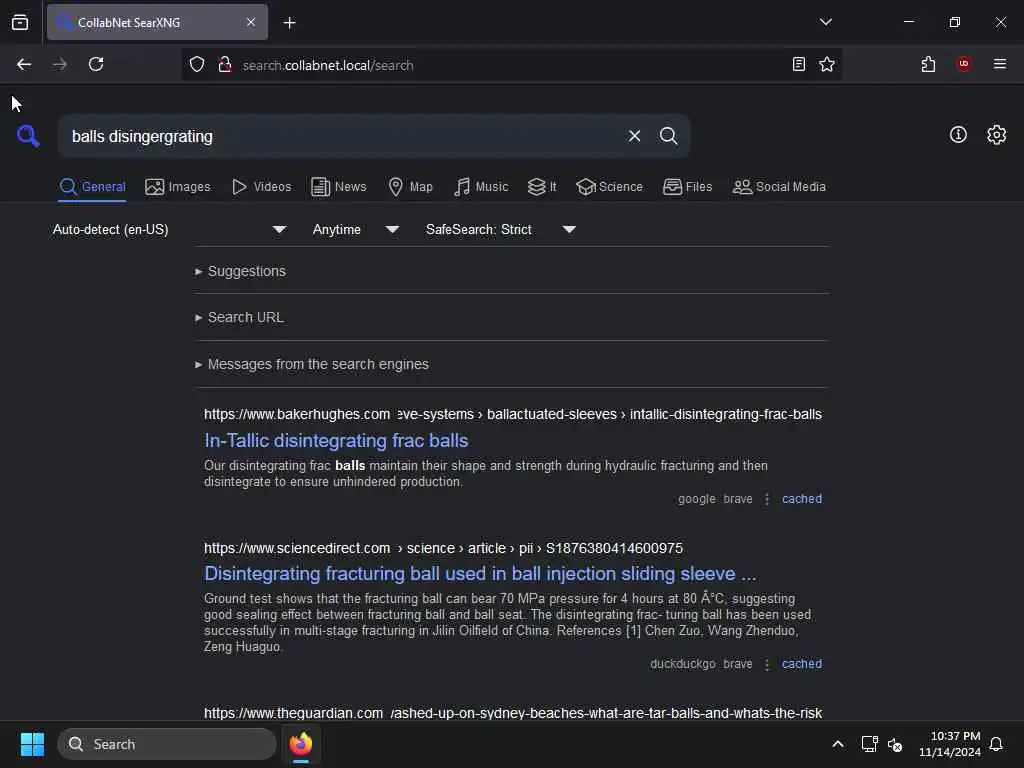Click the sciencedirect.com result URL

(443, 548)
